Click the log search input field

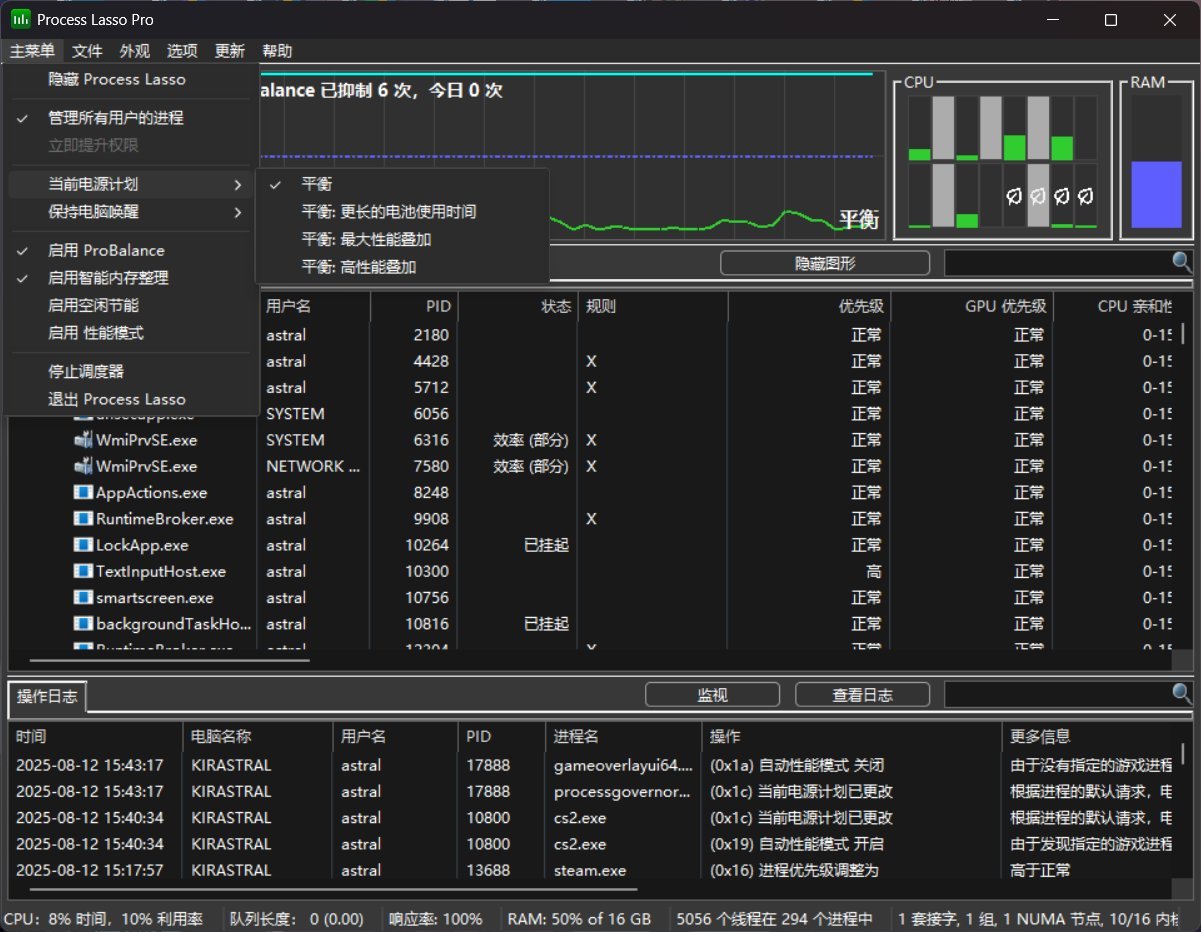click(1057, 695)
